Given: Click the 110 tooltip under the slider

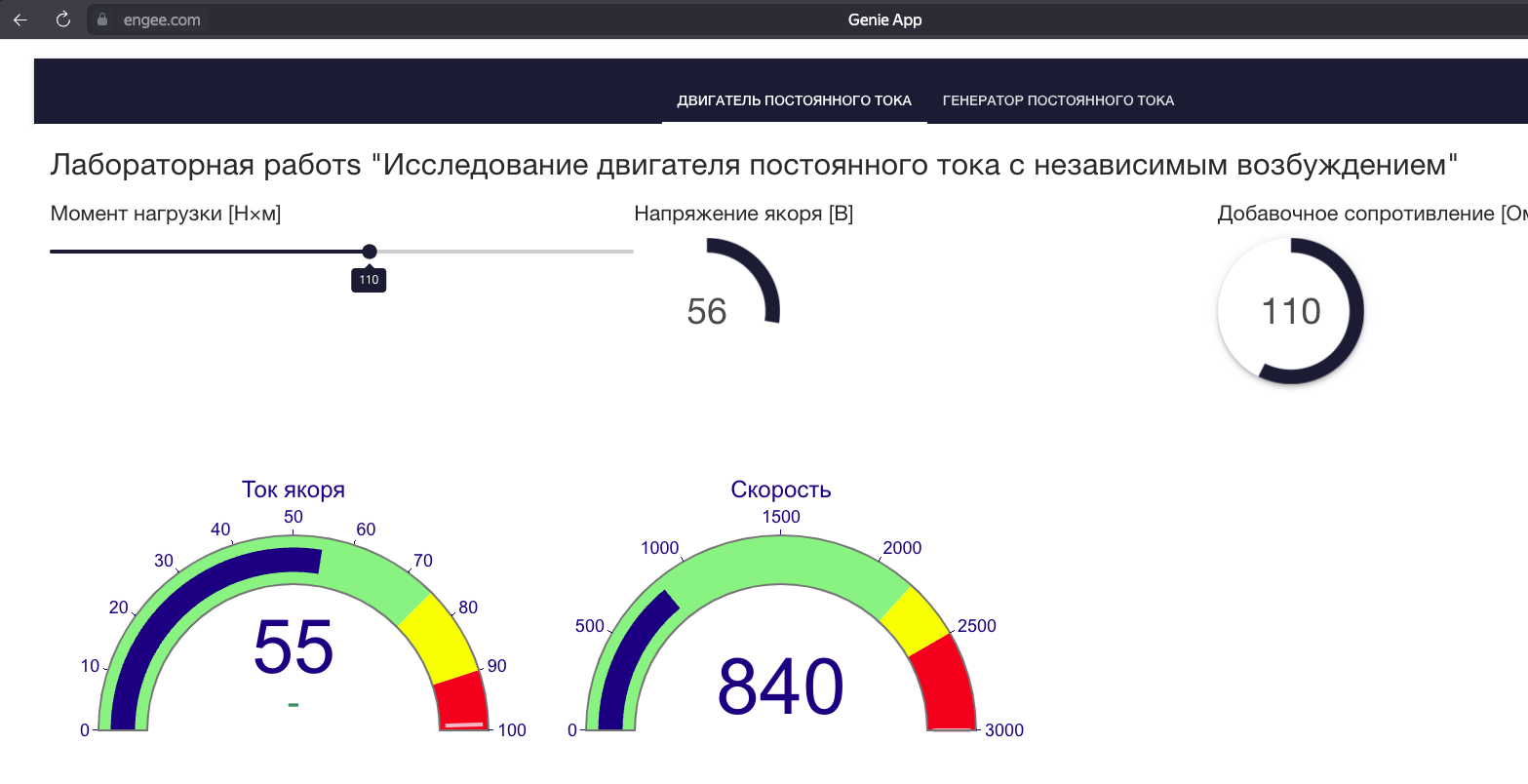Looking at the screenshot, I should tap(369, 281).
